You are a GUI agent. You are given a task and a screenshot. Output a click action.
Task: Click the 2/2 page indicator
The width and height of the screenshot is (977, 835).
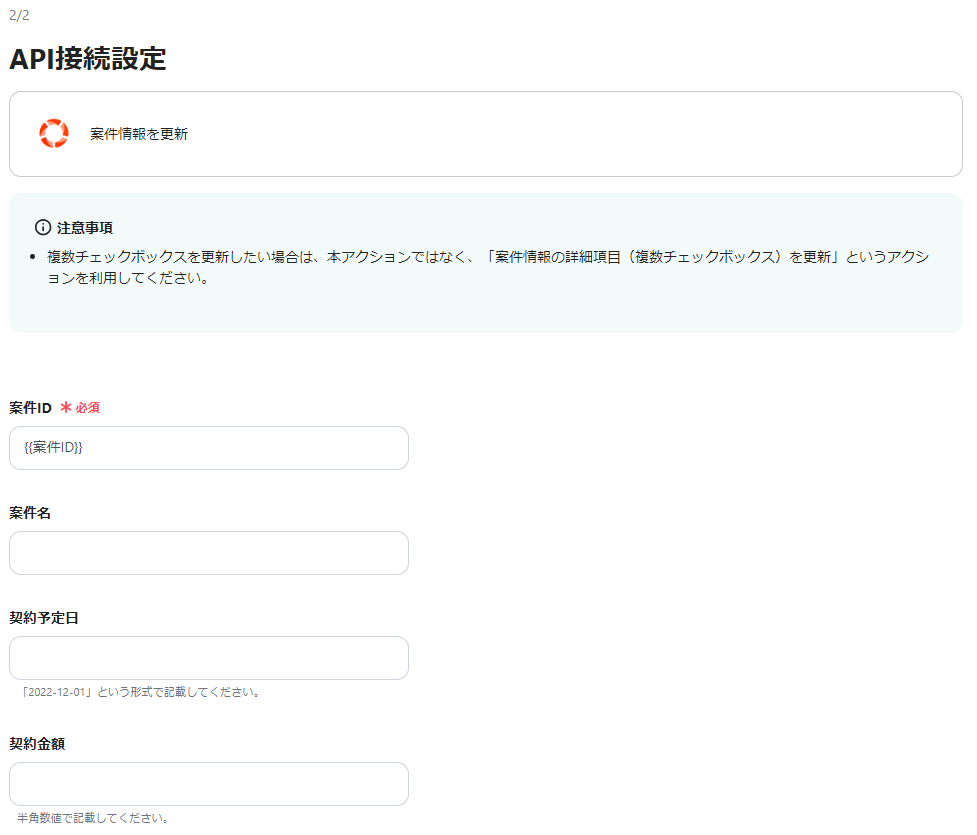19,16
